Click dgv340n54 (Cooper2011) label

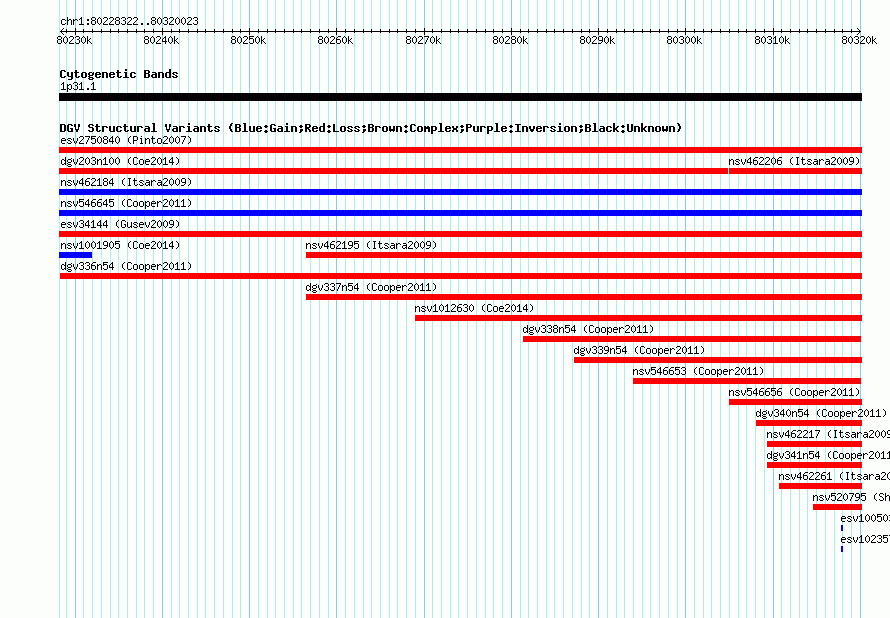coord(821,413)
